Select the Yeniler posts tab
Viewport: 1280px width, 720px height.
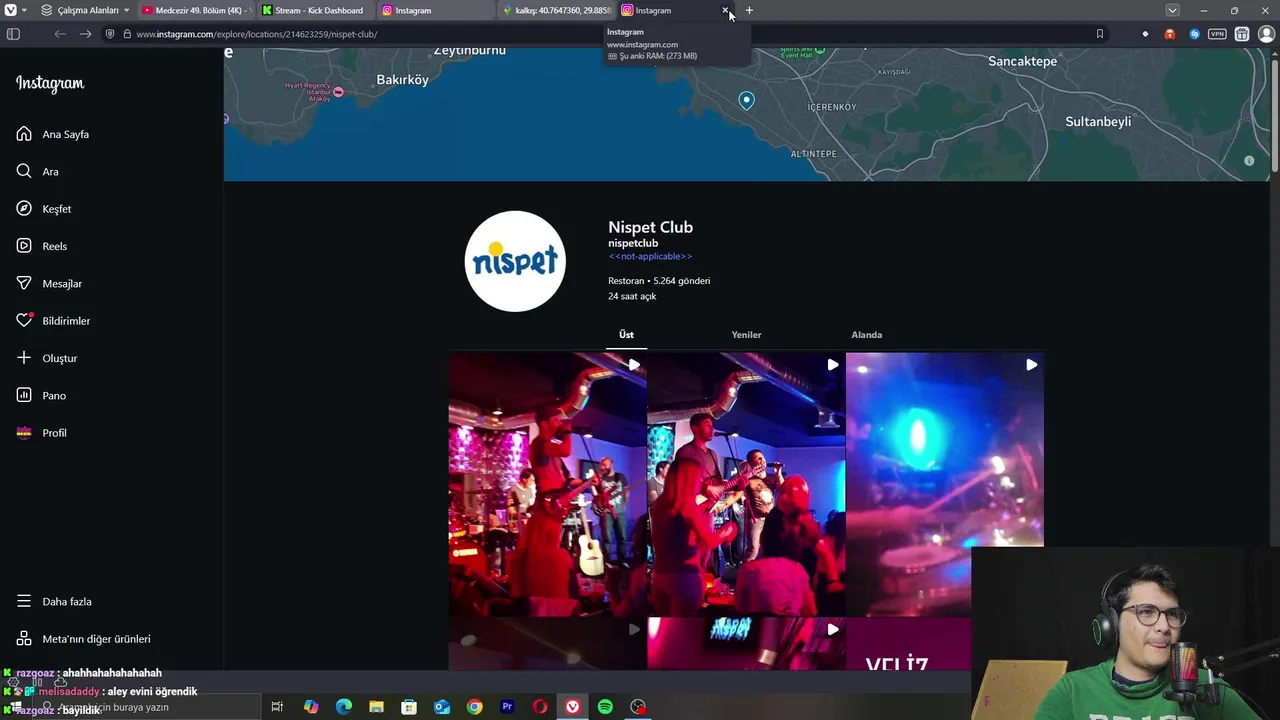(x=746, y=335)
